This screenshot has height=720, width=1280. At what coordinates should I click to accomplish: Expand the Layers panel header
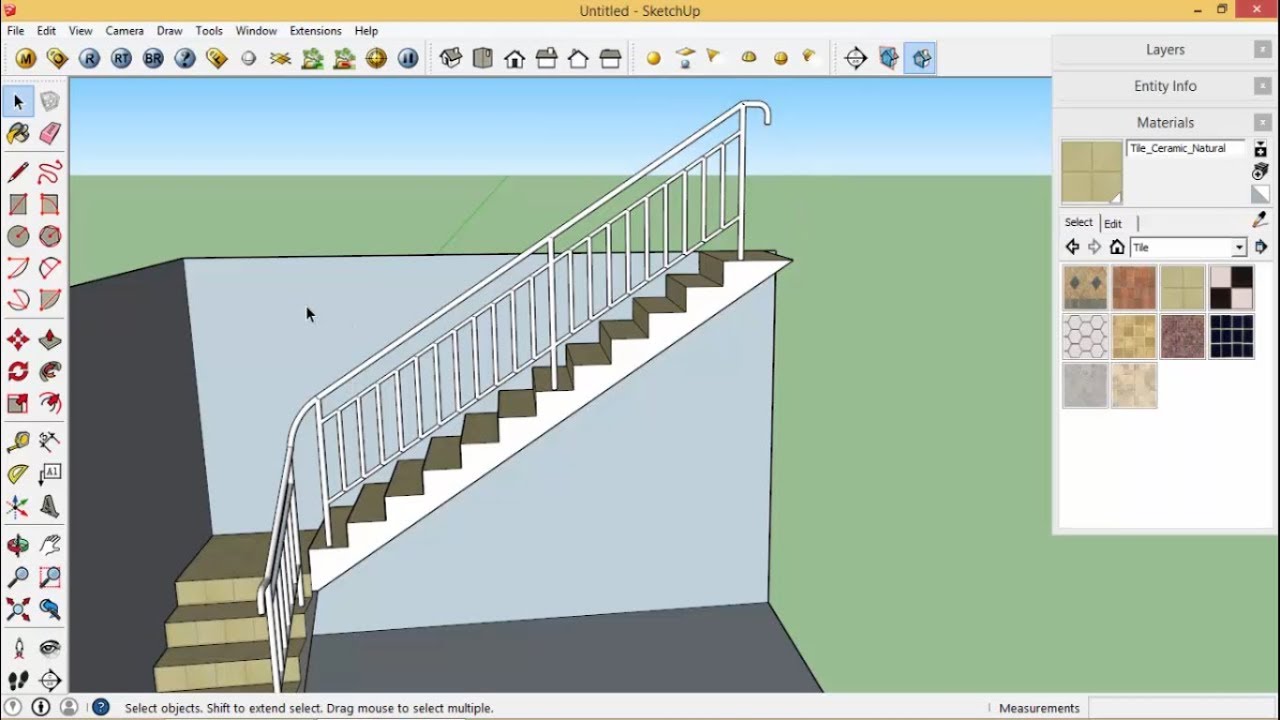pos(1165,49)
